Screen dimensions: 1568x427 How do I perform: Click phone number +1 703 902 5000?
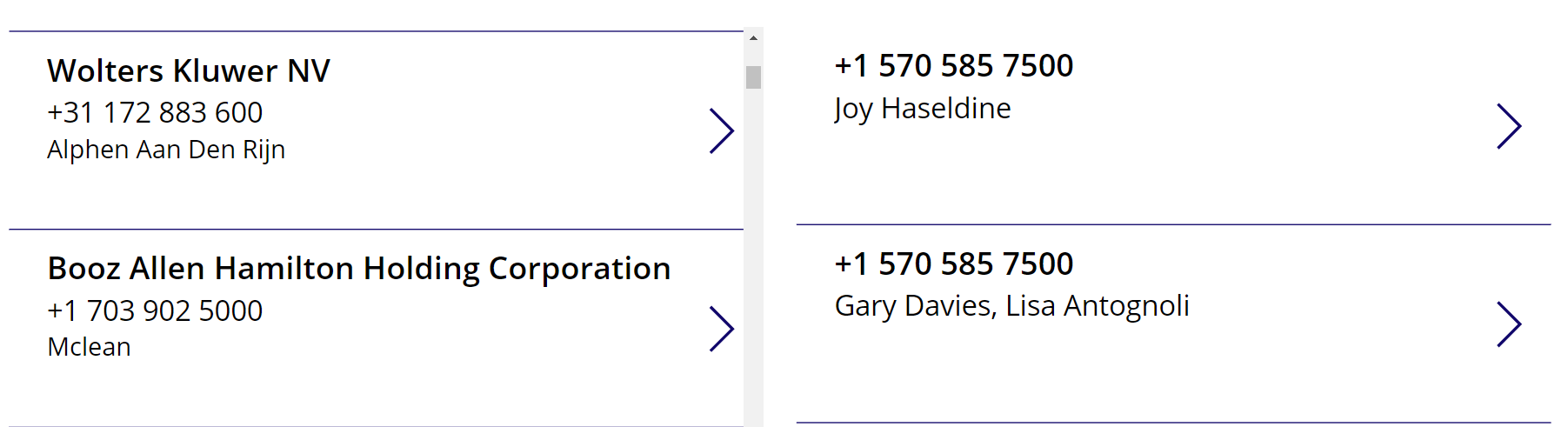click(x=155, y=310)
